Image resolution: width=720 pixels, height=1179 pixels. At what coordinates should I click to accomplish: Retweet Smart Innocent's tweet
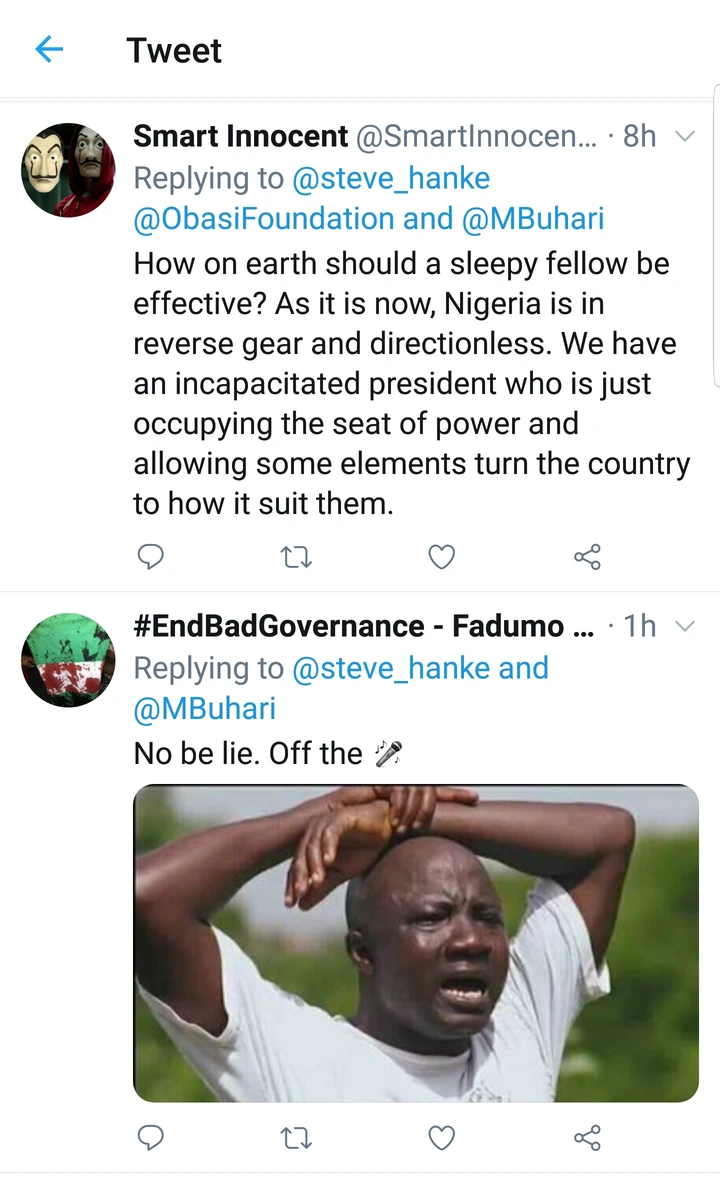(296, 557)
